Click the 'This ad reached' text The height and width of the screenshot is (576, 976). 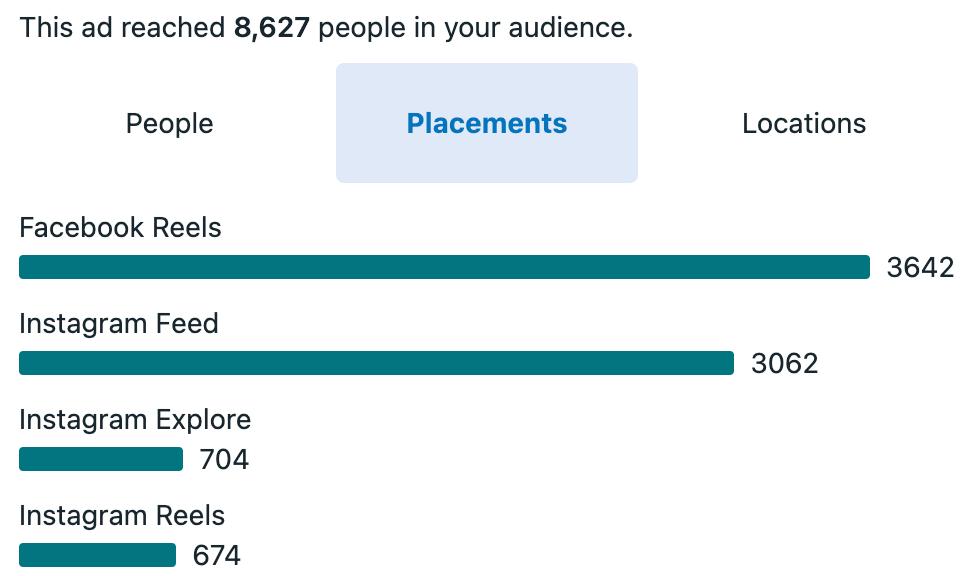tap(122, 27)
